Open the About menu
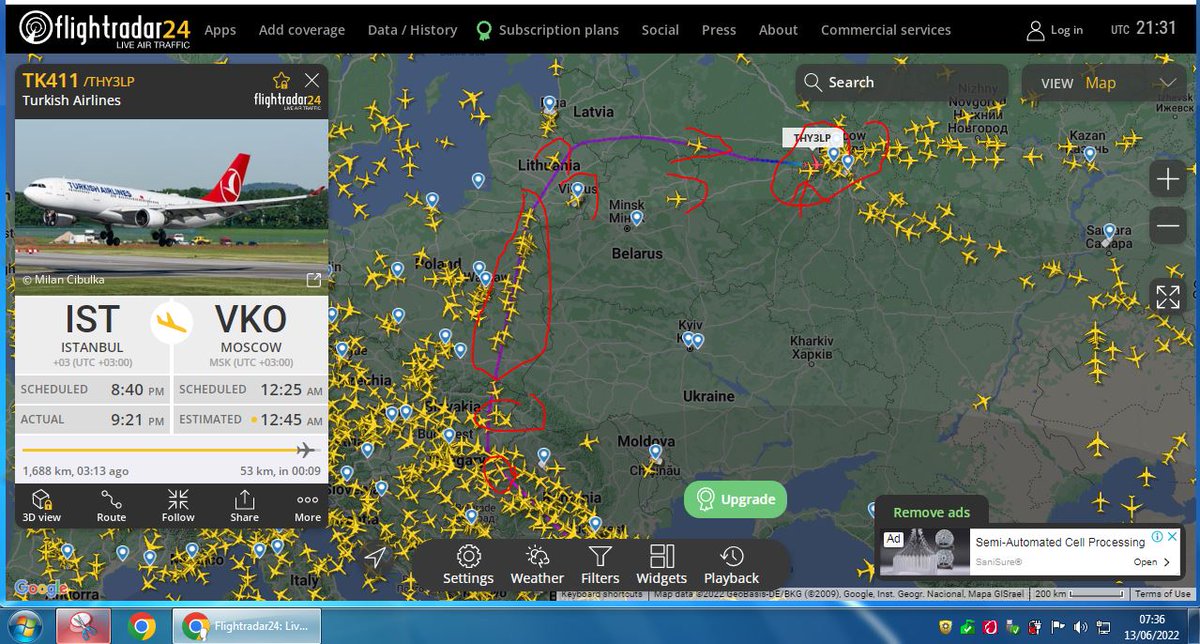The height and width of the screenshot is (644, 1200). 778,30
